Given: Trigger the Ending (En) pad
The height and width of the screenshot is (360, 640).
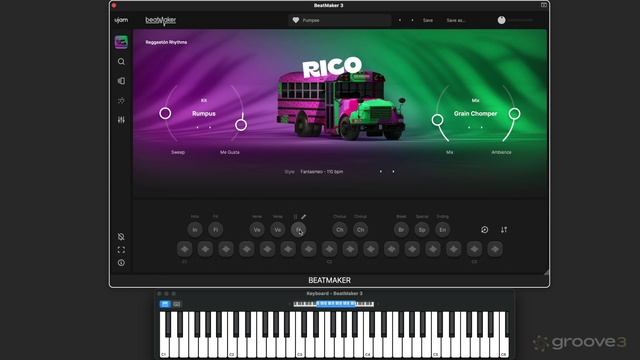Looking at the screenshot, I should click(443, 230).
